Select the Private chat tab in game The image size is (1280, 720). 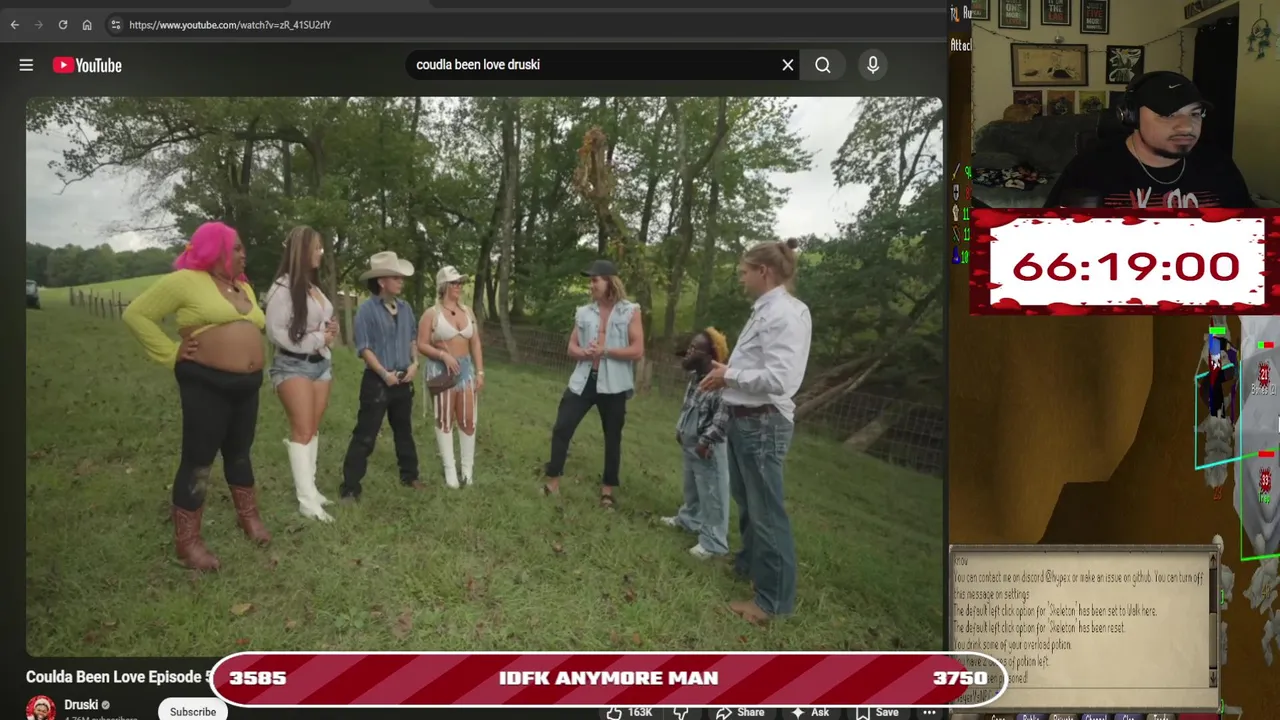click(x=1064, y=716)
